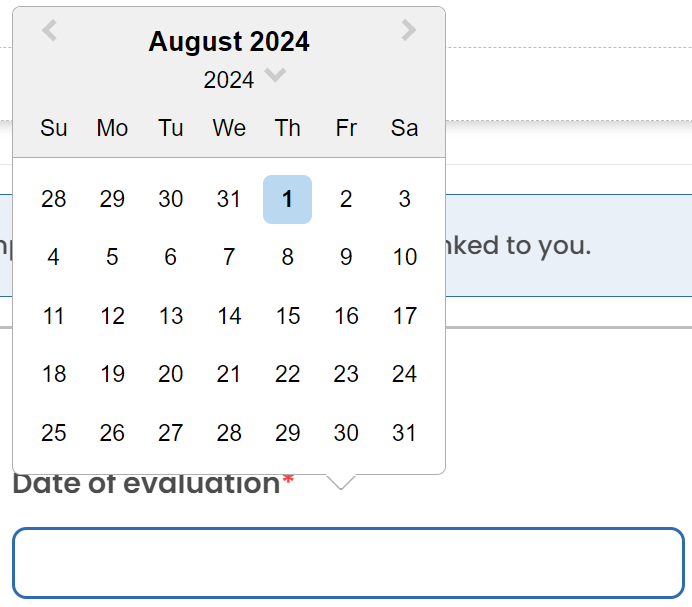Select August 29 in the calendar
This screenshot has height=607, width=692.
[287, 433]
